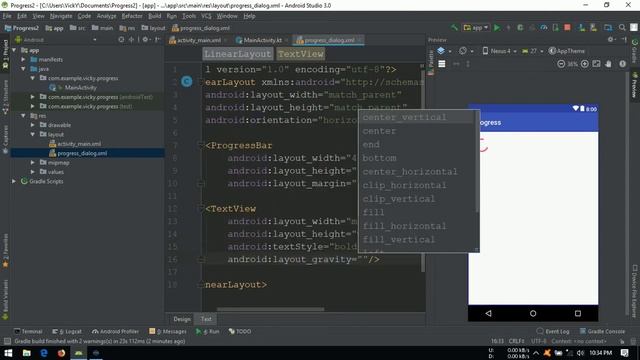The image size is (640, 360).
Task: Expand the mipmap folder
Action: click(33, 162)
